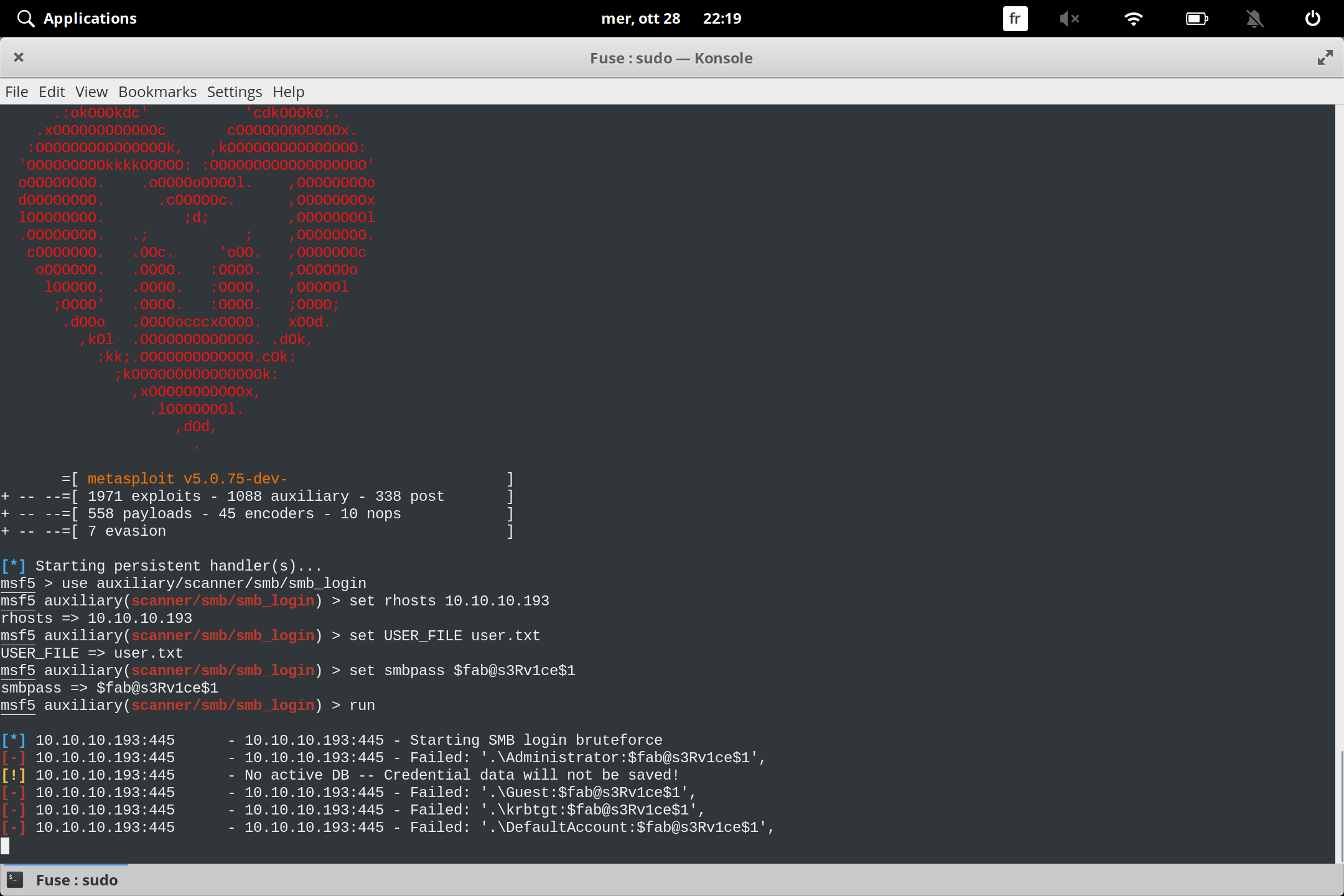This screenshot has width=1344, height=896.
Task: Click the search icon beside Applications
Action: 26,18
